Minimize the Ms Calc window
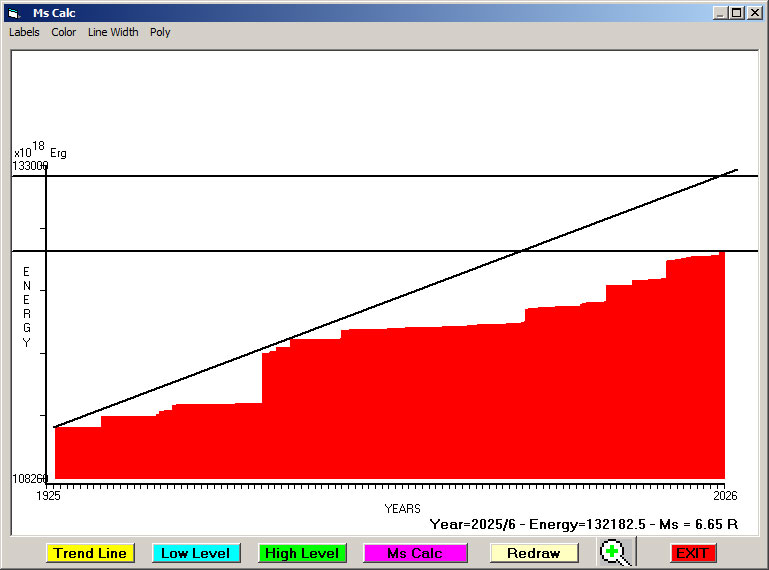The width and height of the screenshot is (769, 570). click(720, 13)
